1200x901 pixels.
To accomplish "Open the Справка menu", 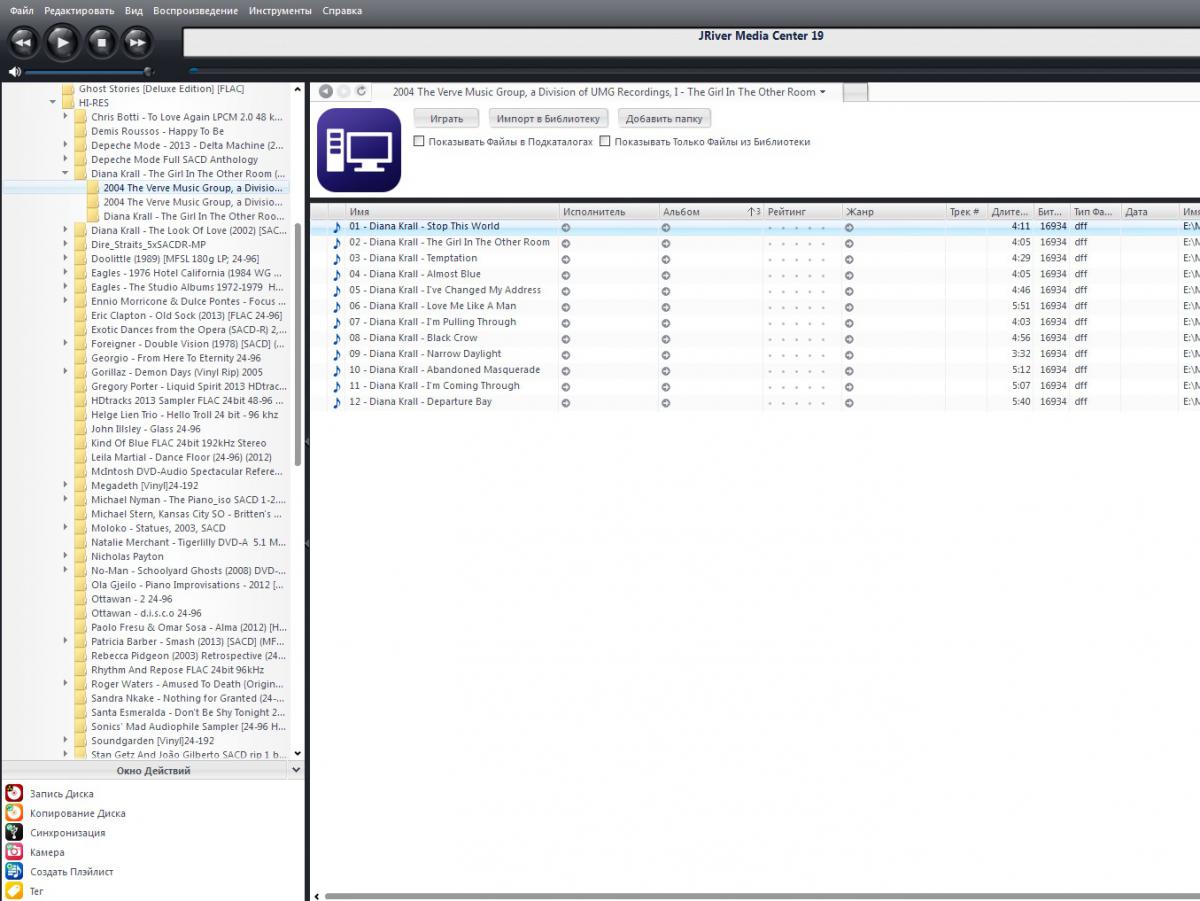I will tap(343, 10).
